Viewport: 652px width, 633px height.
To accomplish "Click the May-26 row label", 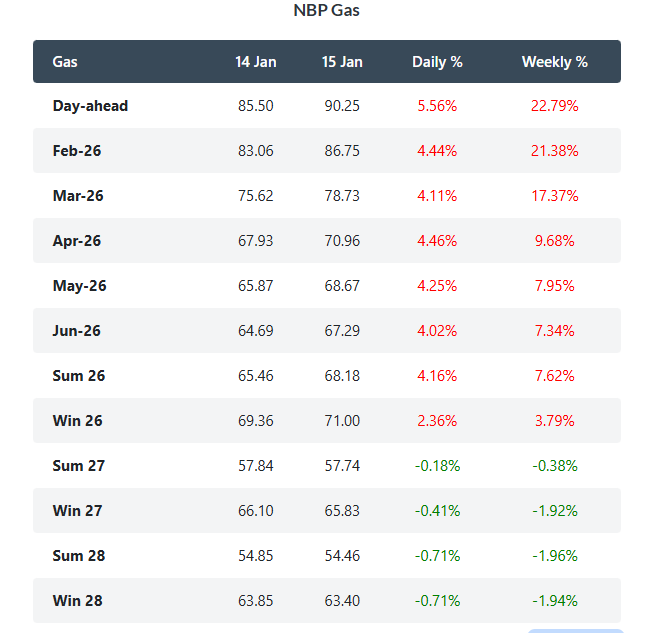I will (x=79, y=286).
